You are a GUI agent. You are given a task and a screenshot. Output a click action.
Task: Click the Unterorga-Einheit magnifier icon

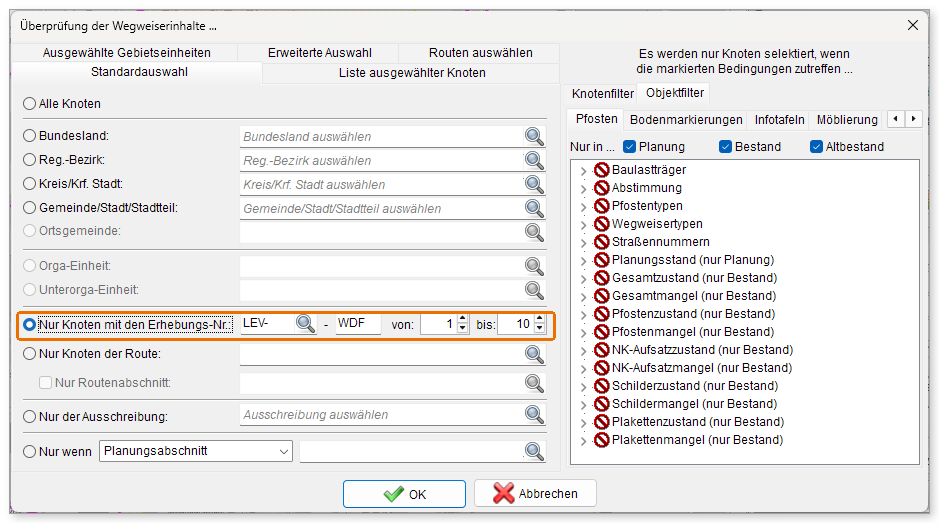[x=534, y=290]
